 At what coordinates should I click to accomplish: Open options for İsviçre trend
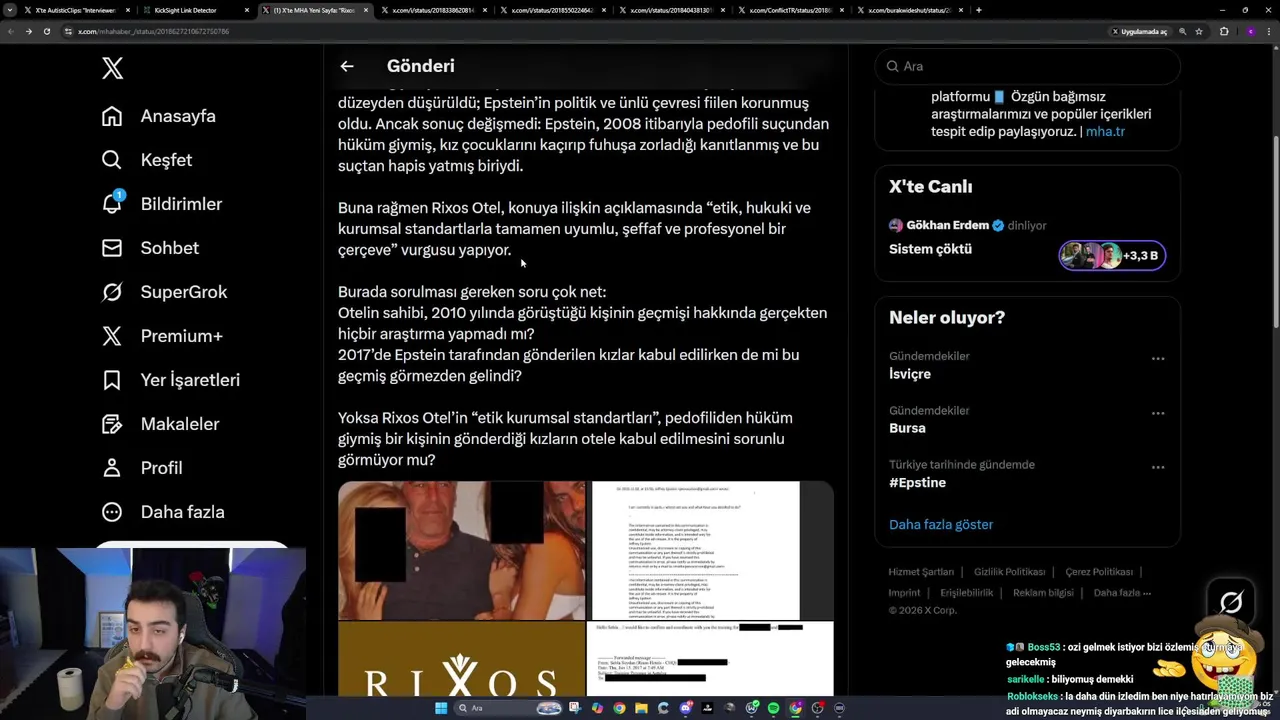click(1157, 358)
